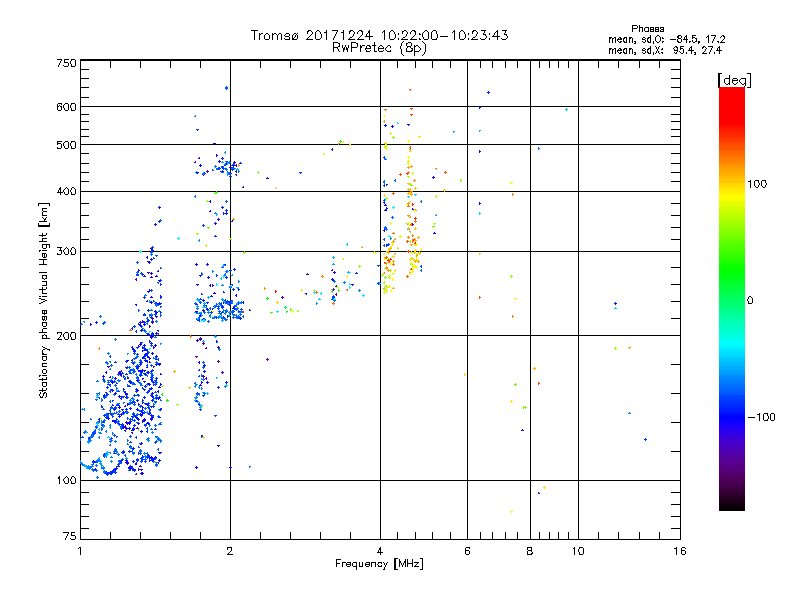The width and height of the screenshot is (800, 600).
Task: Click the '[deg]' colorbar unit label
Action: pos(734,80)
